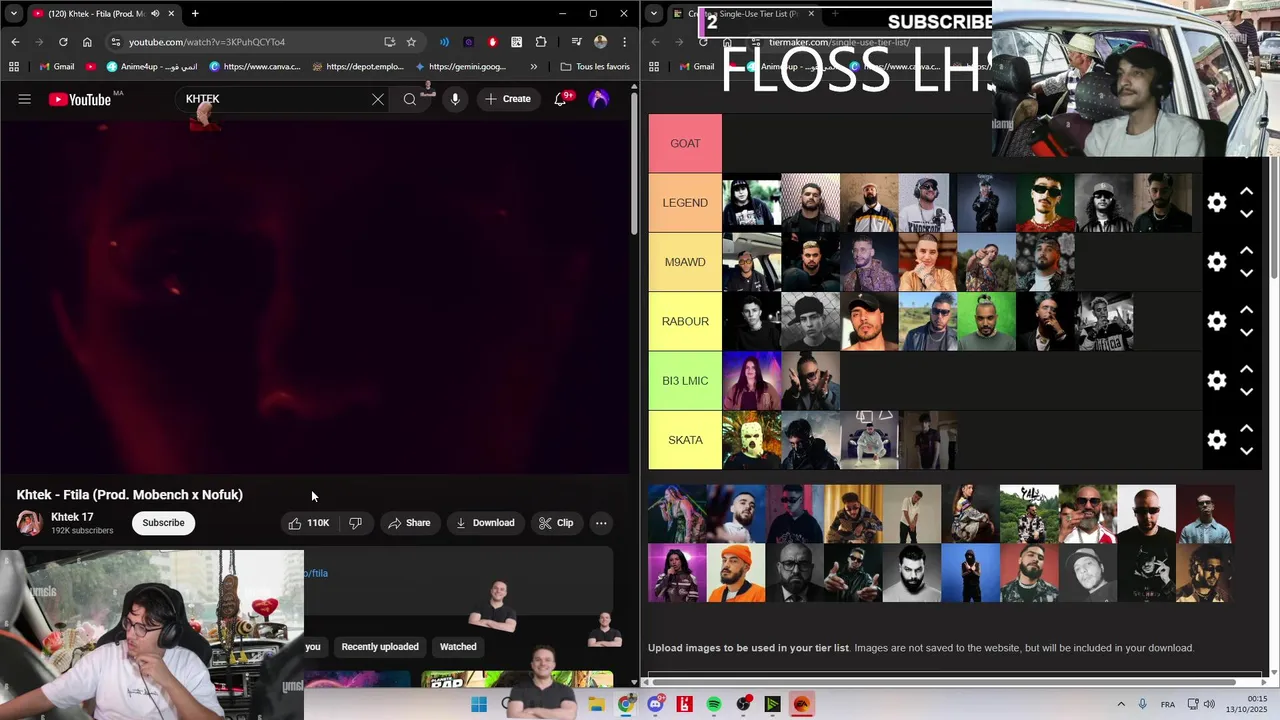Open Chrome extensions puzzle icon
The image size is (1280, 720).
coord(541,42)
